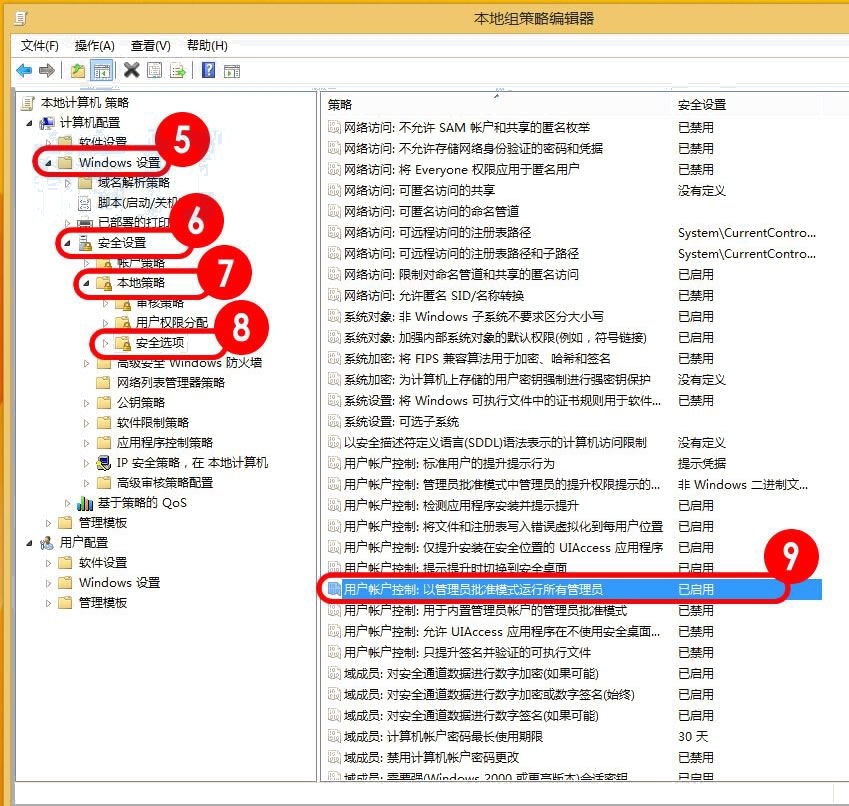Collapse the 用户配置 tree node
This screenshot has width=849, height=806.
[29, 543]
